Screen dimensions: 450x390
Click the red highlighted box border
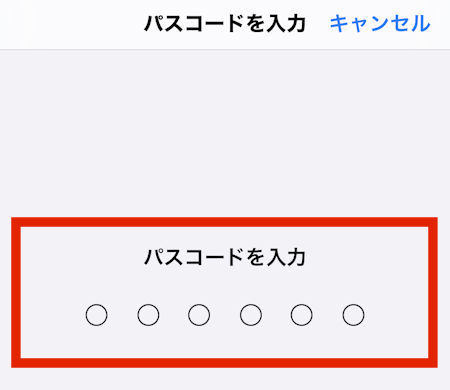224,222
